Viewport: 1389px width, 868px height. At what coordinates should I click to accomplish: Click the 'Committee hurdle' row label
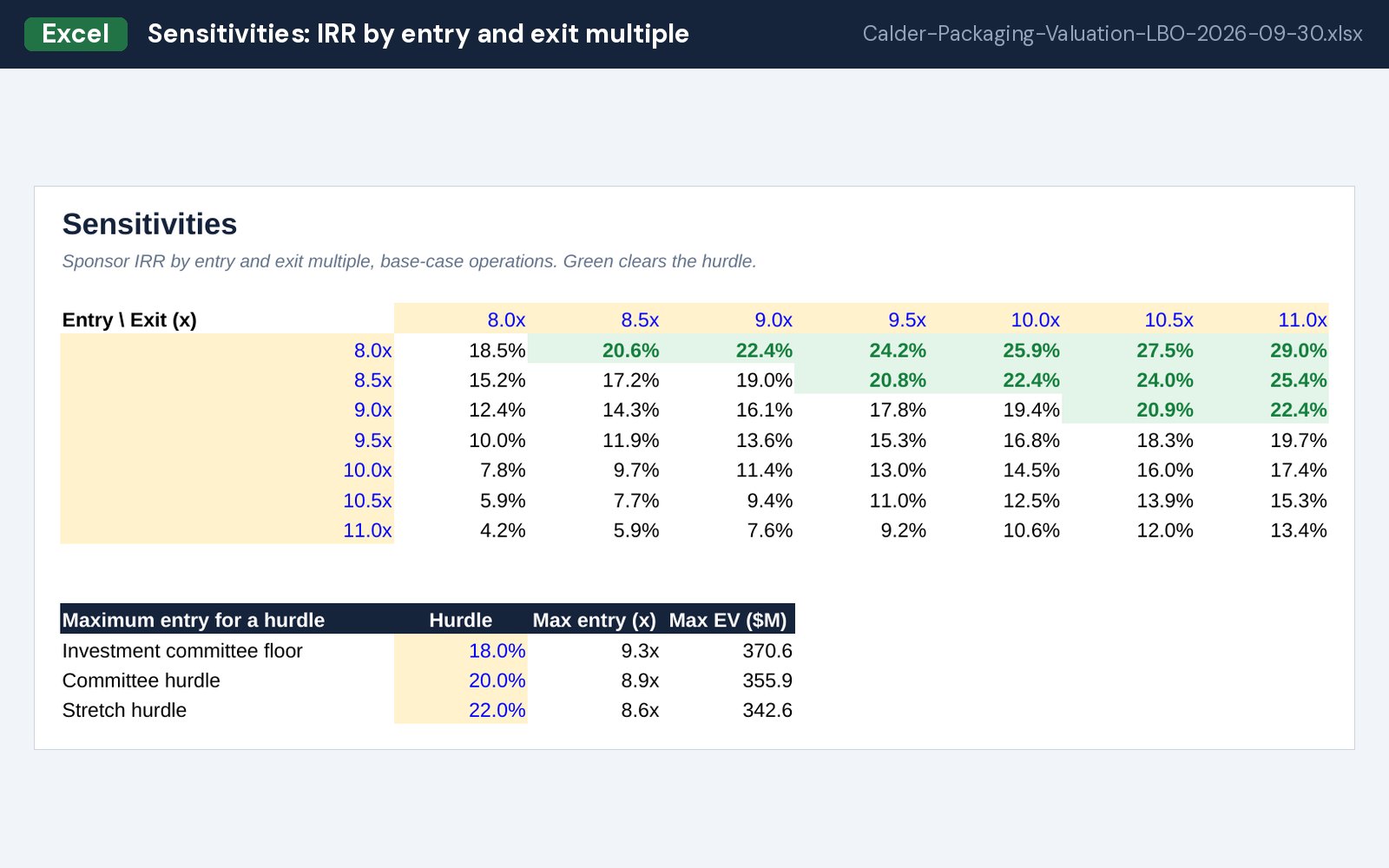pos(141,681)
